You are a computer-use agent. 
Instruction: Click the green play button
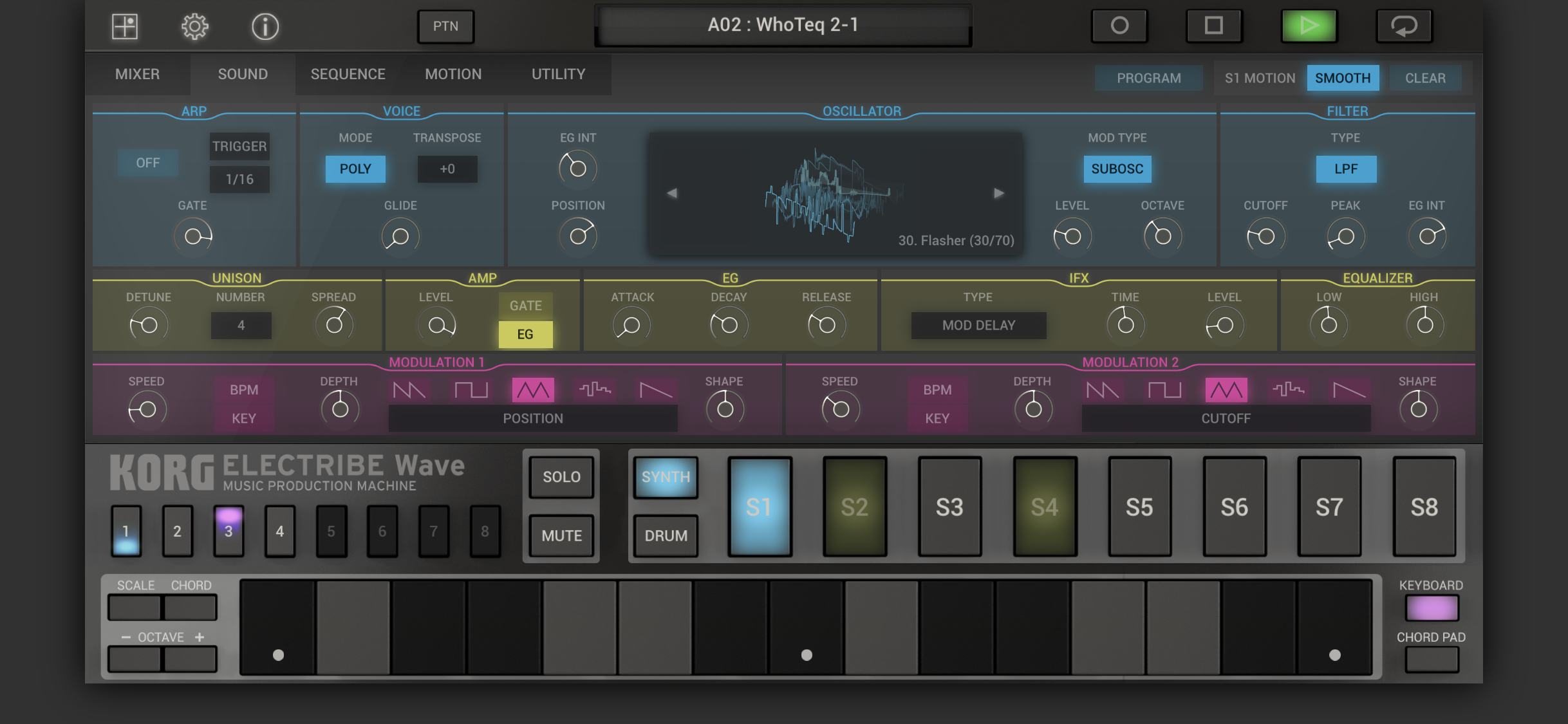(1309, 26)
